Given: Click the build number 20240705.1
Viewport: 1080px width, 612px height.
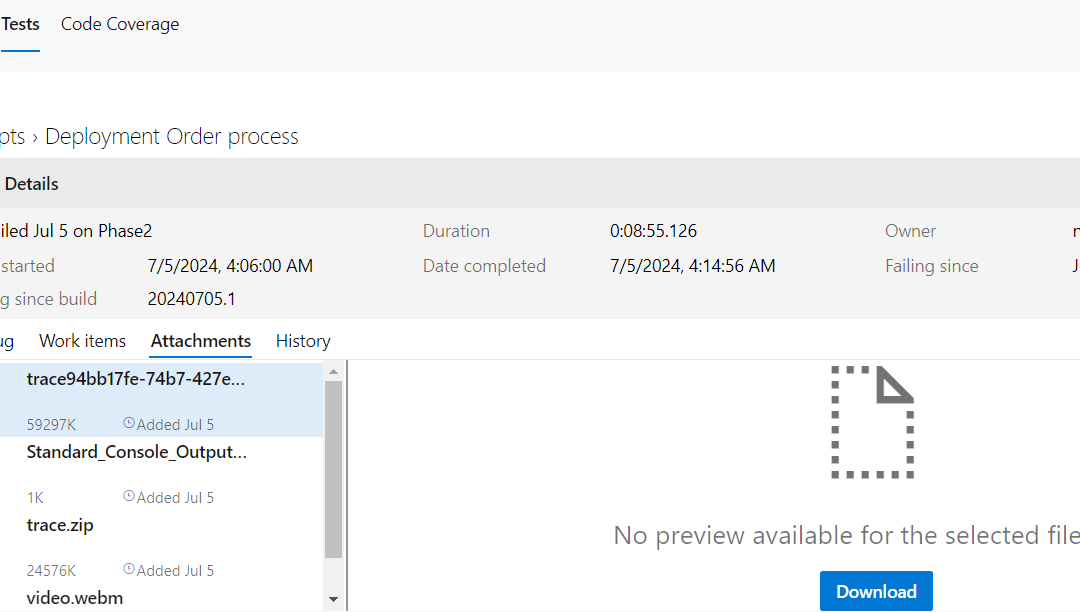Looking at the screenshot, I should click(x=192, y=299).
